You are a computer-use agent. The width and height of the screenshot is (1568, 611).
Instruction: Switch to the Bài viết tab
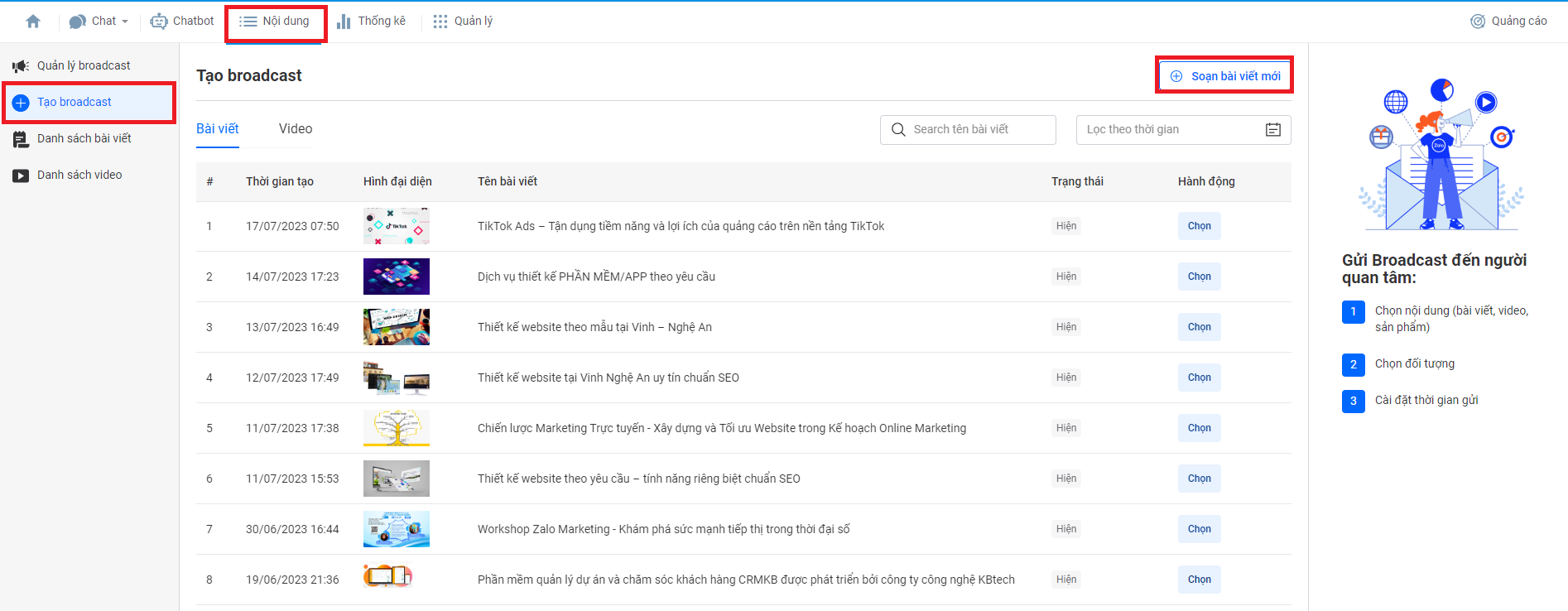217,129
